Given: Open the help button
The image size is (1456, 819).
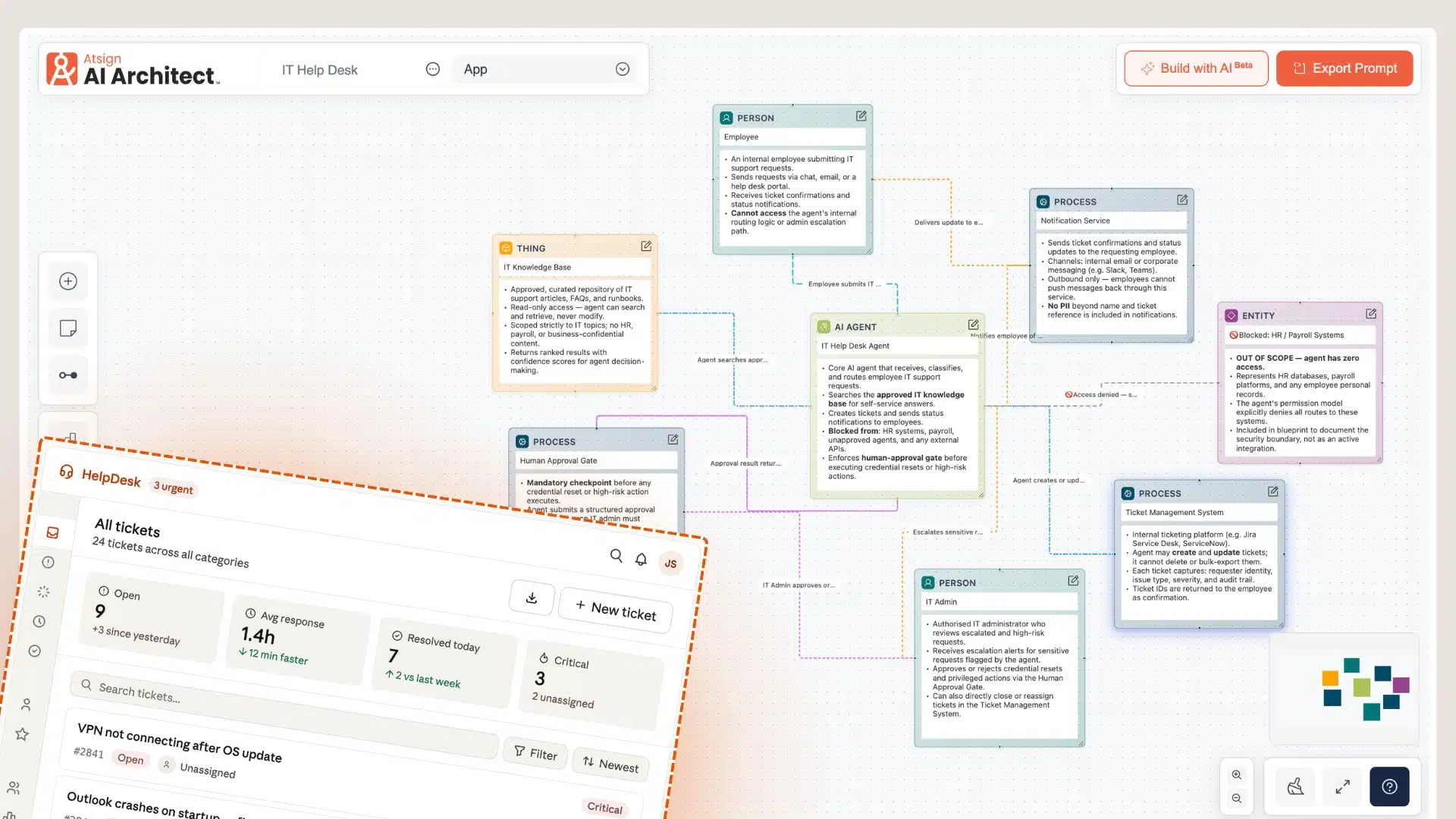Looking at the screenshot, I should point(1389,786).
